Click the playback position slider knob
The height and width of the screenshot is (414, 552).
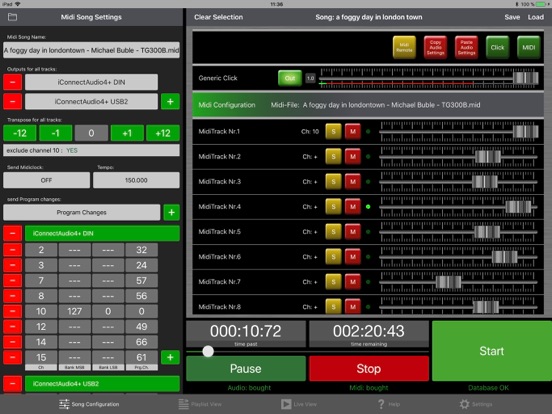click(208, 351)
